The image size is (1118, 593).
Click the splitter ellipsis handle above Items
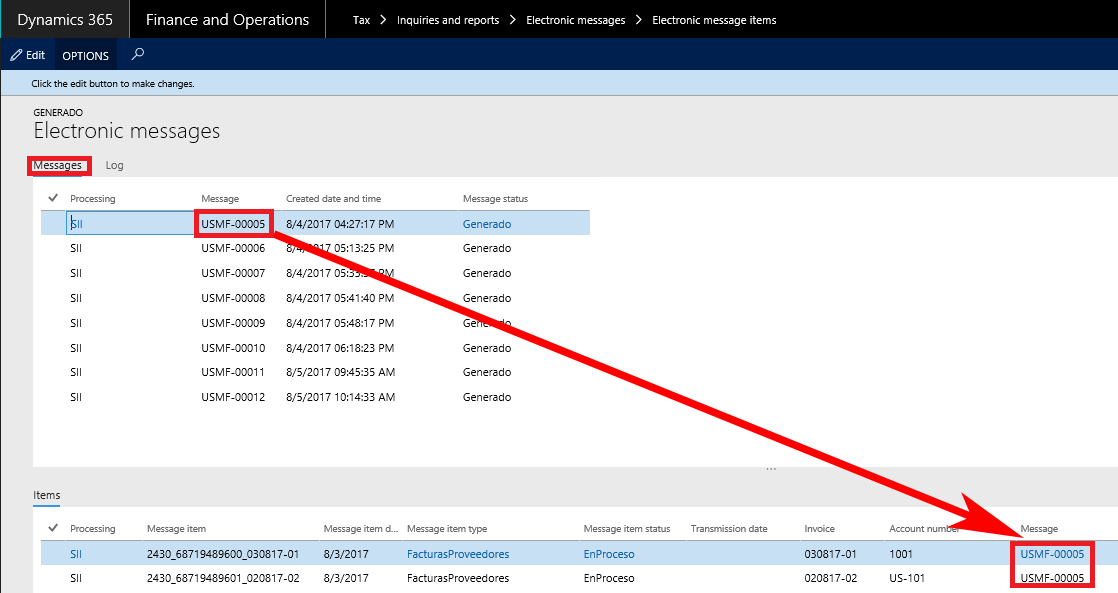pyautogui.click(x=771, y=469)
